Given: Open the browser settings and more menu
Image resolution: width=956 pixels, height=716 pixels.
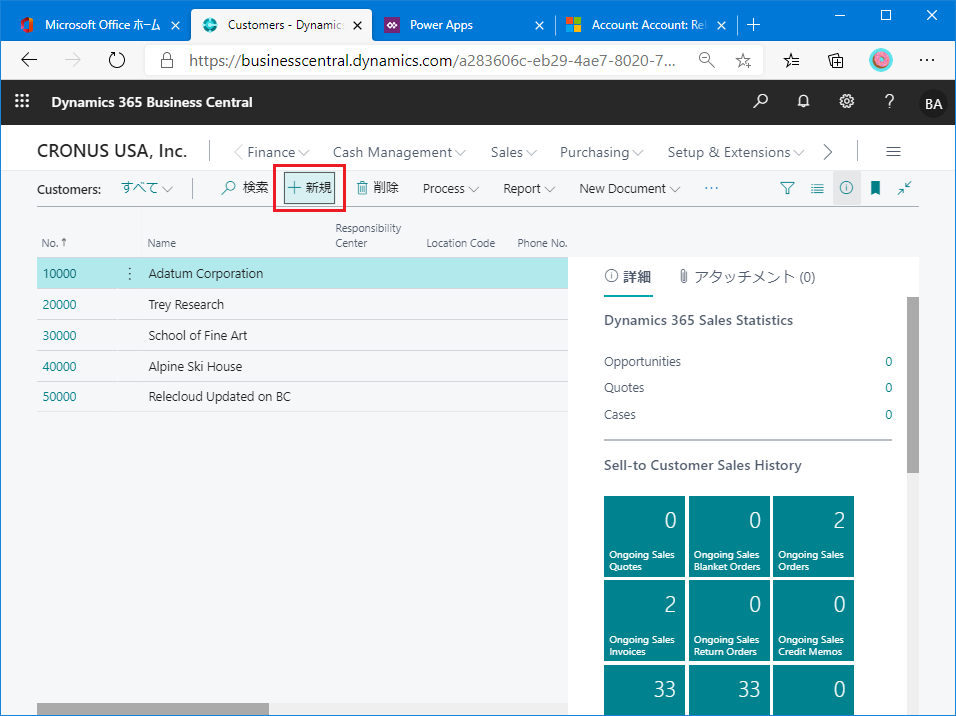Looking at the screenshot, I should tap(927, 60).
